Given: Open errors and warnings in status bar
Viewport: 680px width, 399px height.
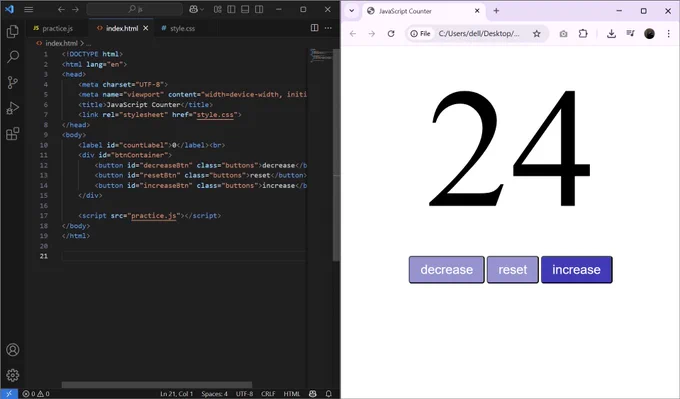Looking at the screenshot, I should [x=36, y=394].
